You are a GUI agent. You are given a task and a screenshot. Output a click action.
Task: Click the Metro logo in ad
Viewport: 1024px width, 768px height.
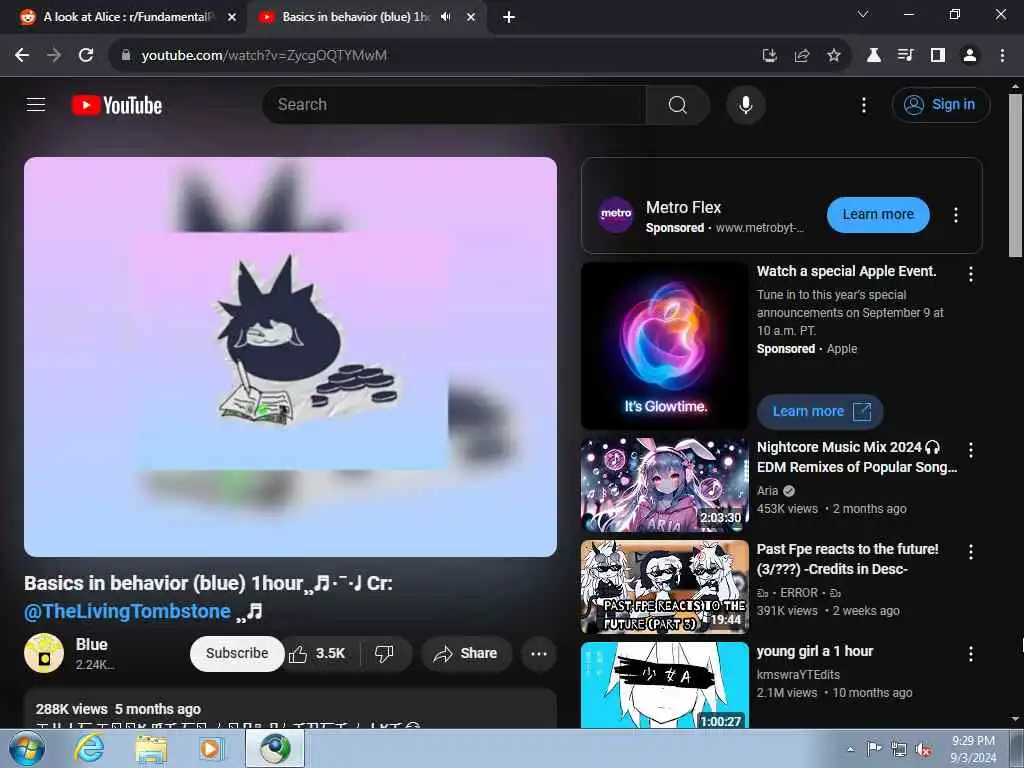[x=616, y=214]
